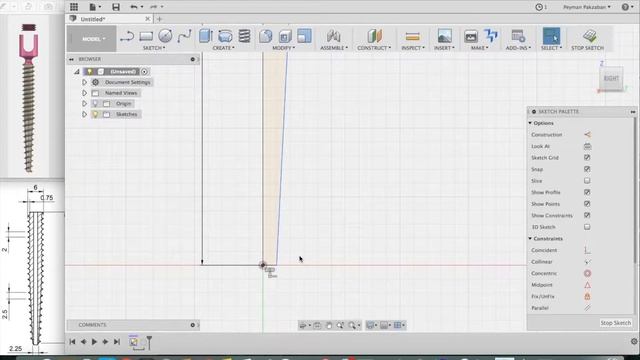640x360 pixels.
Task: Select the Rectangle sketch tool
Action: point(146,36)
